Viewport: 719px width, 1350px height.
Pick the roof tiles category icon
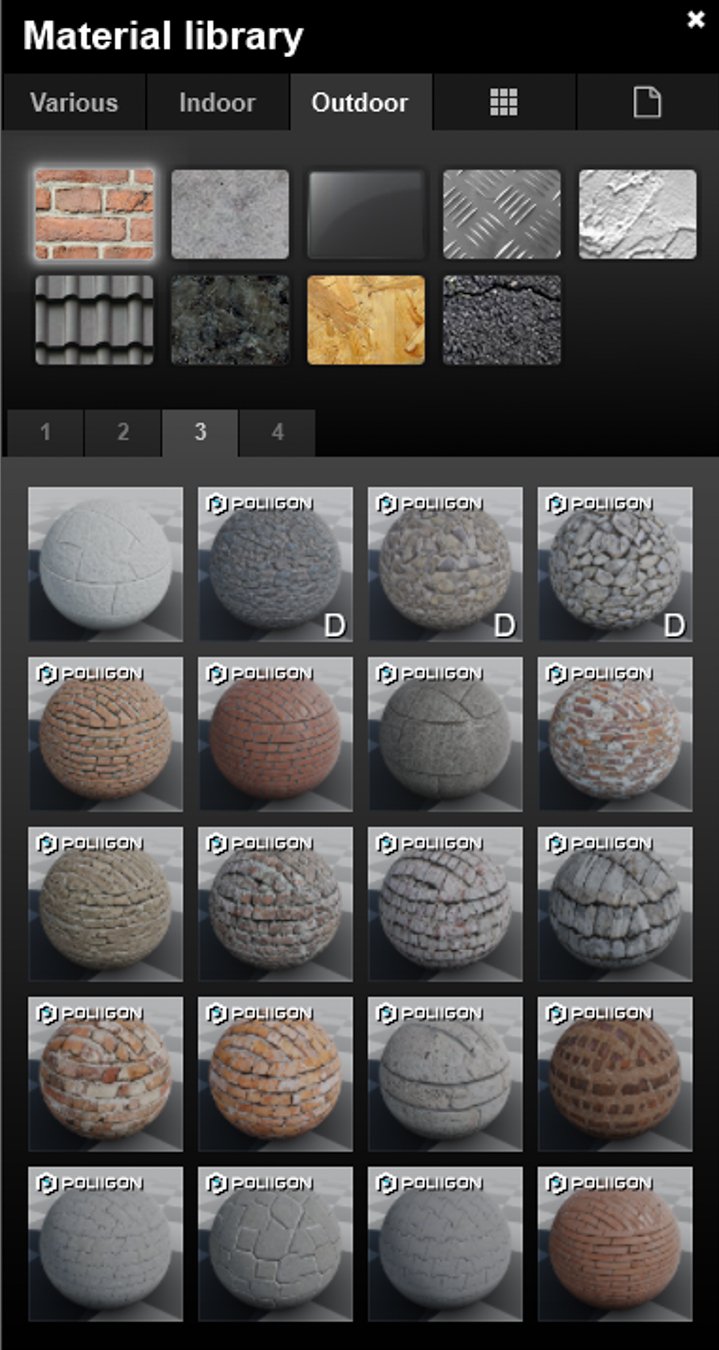94,320
